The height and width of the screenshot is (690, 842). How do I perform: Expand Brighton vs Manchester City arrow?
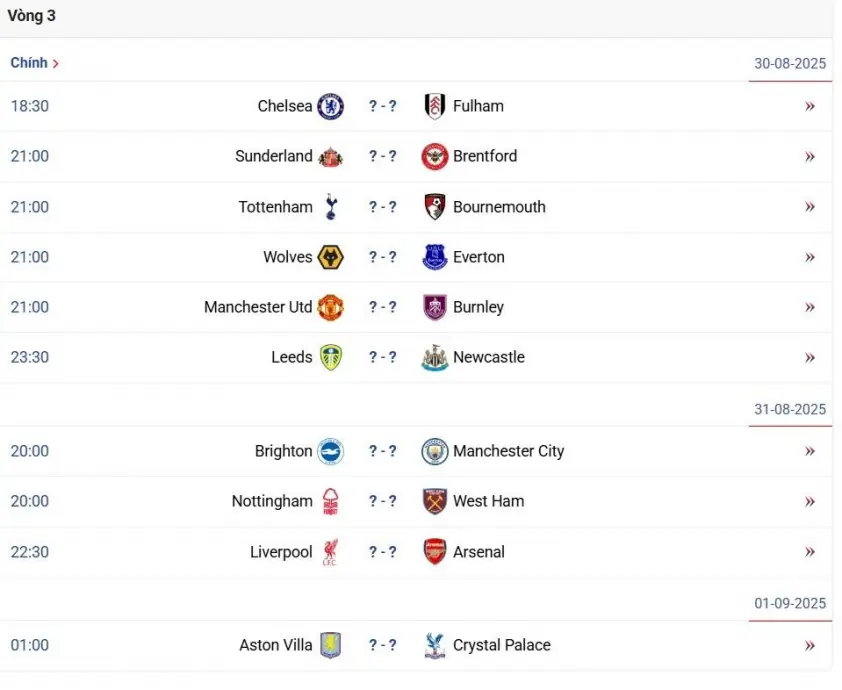pyautogui.click(x=810, y=451)
